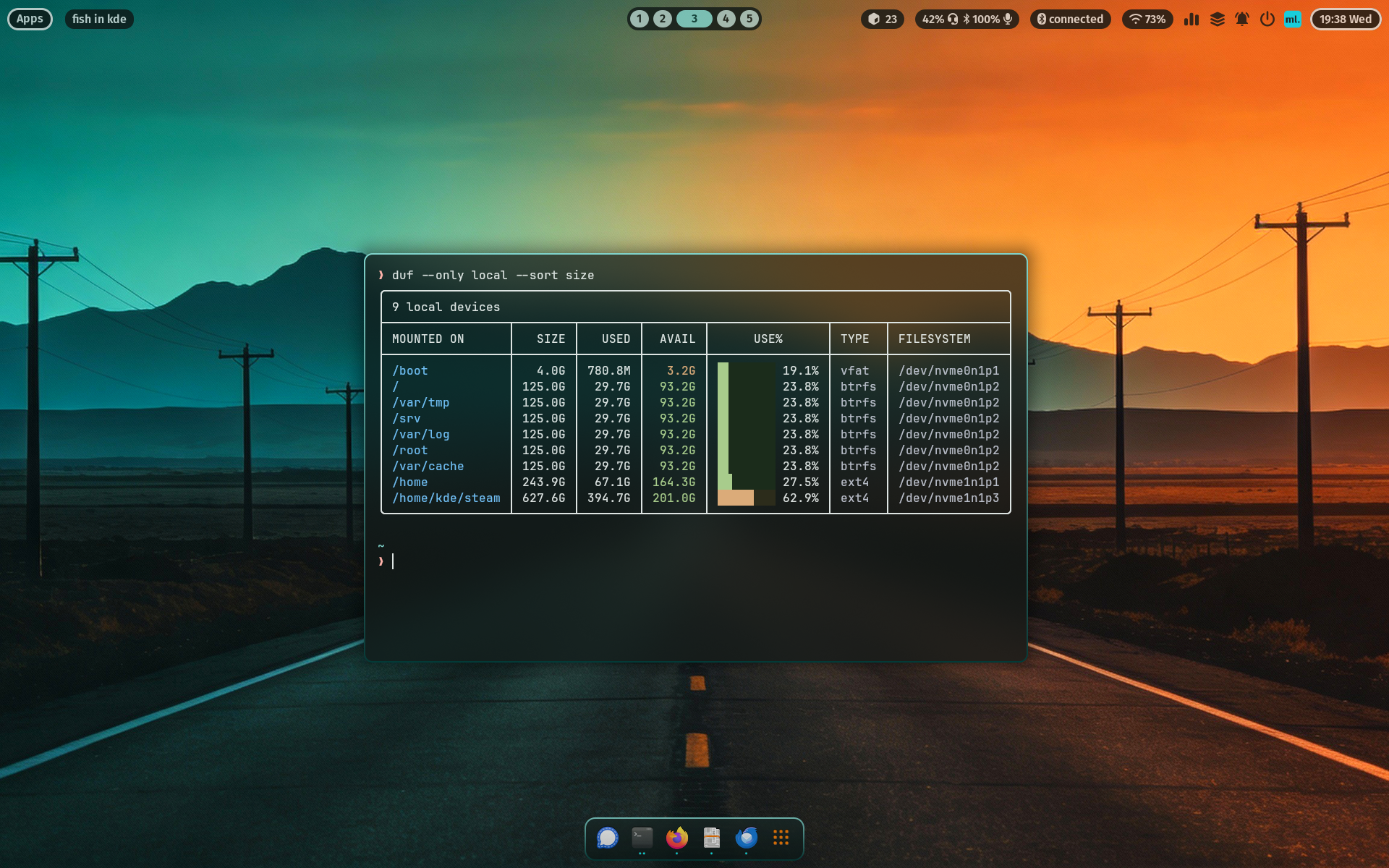Launch the terminal icon in the dock
The height and width of the screenshot is (868, 1389).
(642, 838)
